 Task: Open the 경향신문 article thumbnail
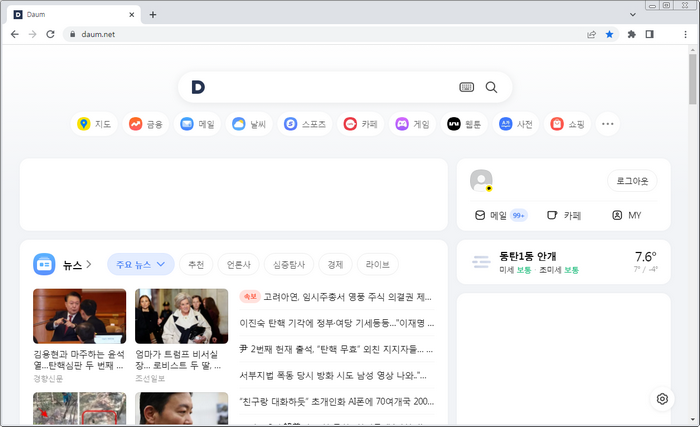pyautogui.click(x=79, y=316)
